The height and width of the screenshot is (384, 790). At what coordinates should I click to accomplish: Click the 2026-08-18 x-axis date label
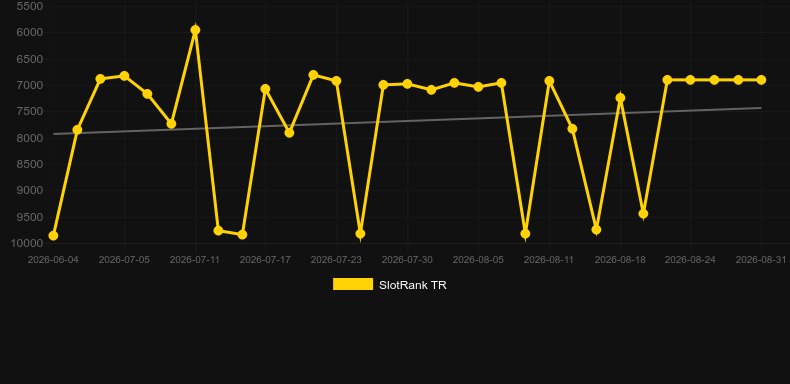point(620,260)
